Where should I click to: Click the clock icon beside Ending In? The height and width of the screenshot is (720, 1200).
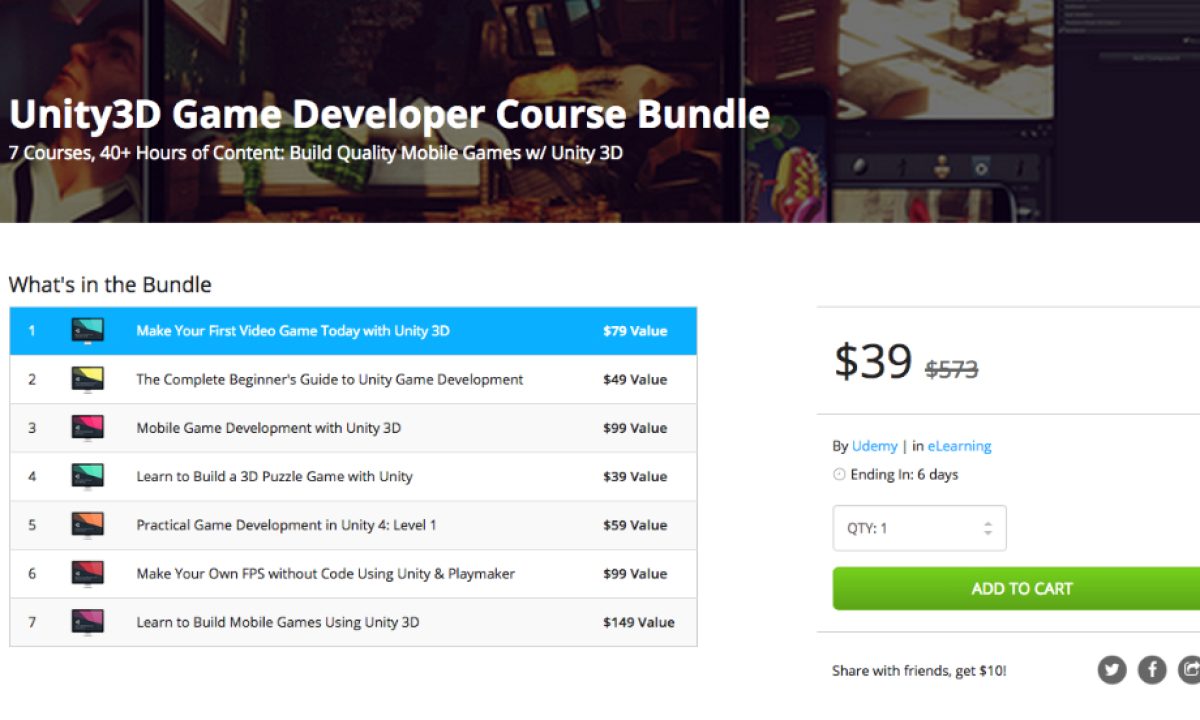tap(839, 475)
